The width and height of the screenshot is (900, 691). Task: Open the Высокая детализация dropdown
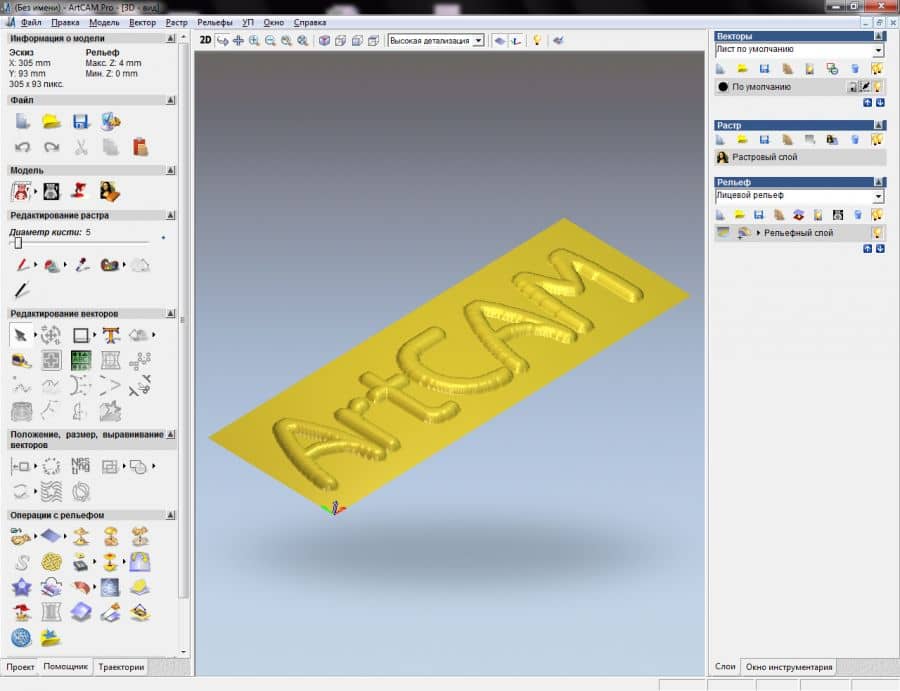pyautogui.click(x=478, y=41)
